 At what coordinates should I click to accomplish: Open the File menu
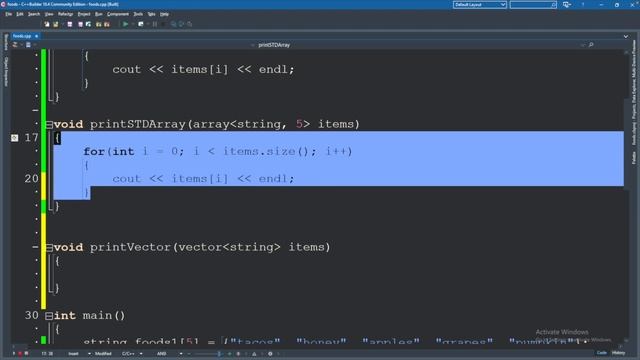click(x=9, y=14)
